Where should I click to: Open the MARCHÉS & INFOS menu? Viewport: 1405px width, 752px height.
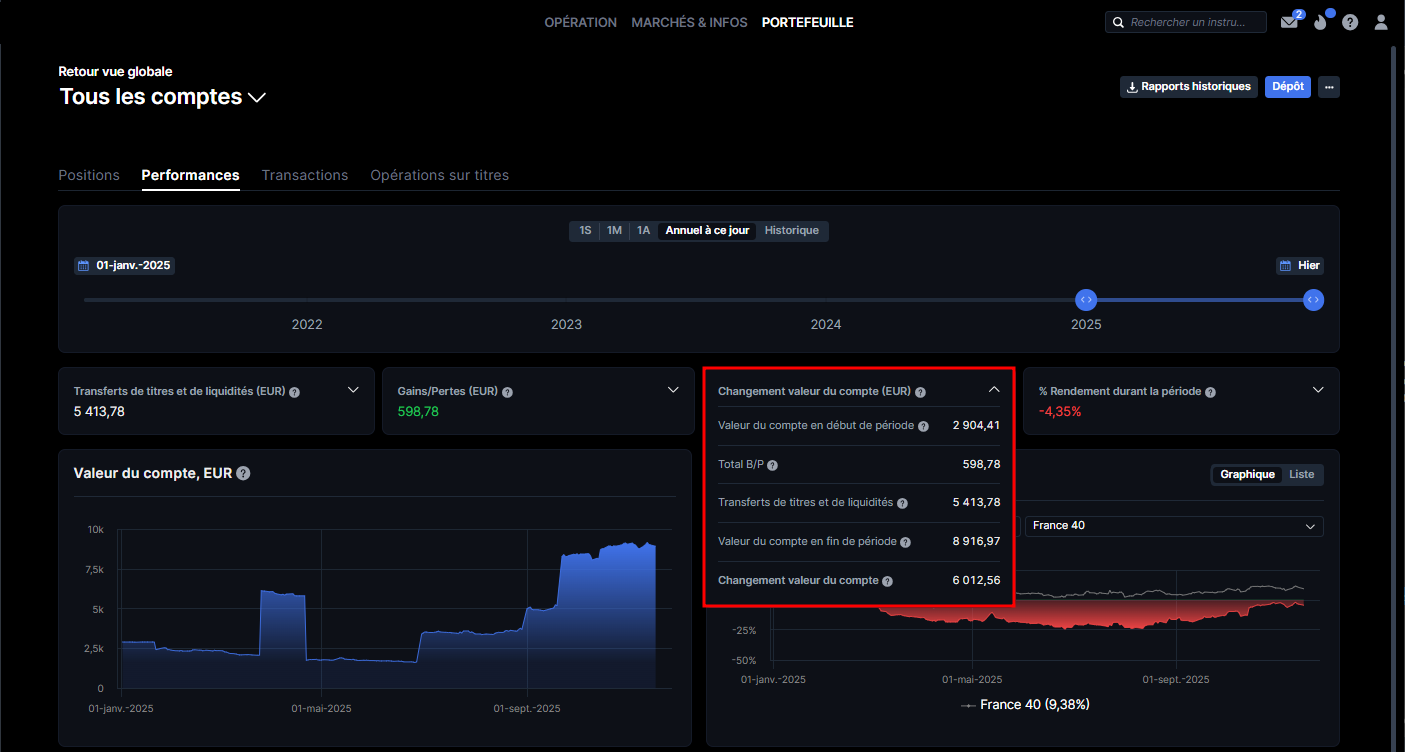(689, 22)
